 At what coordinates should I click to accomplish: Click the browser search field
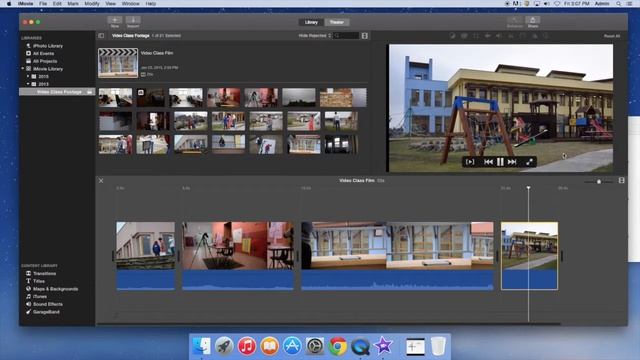pos(346,36)
